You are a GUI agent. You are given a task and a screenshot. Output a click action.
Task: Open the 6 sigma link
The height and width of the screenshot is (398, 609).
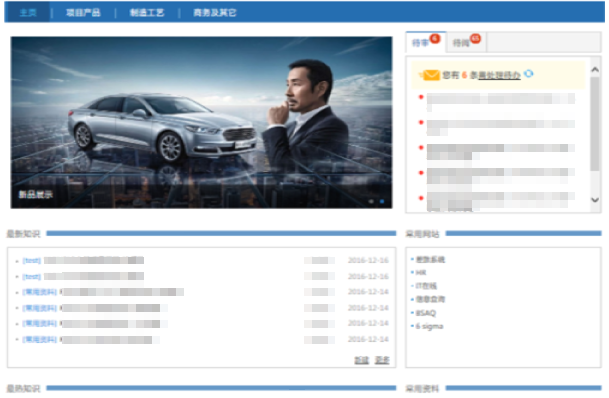click(x=429, y=326)
